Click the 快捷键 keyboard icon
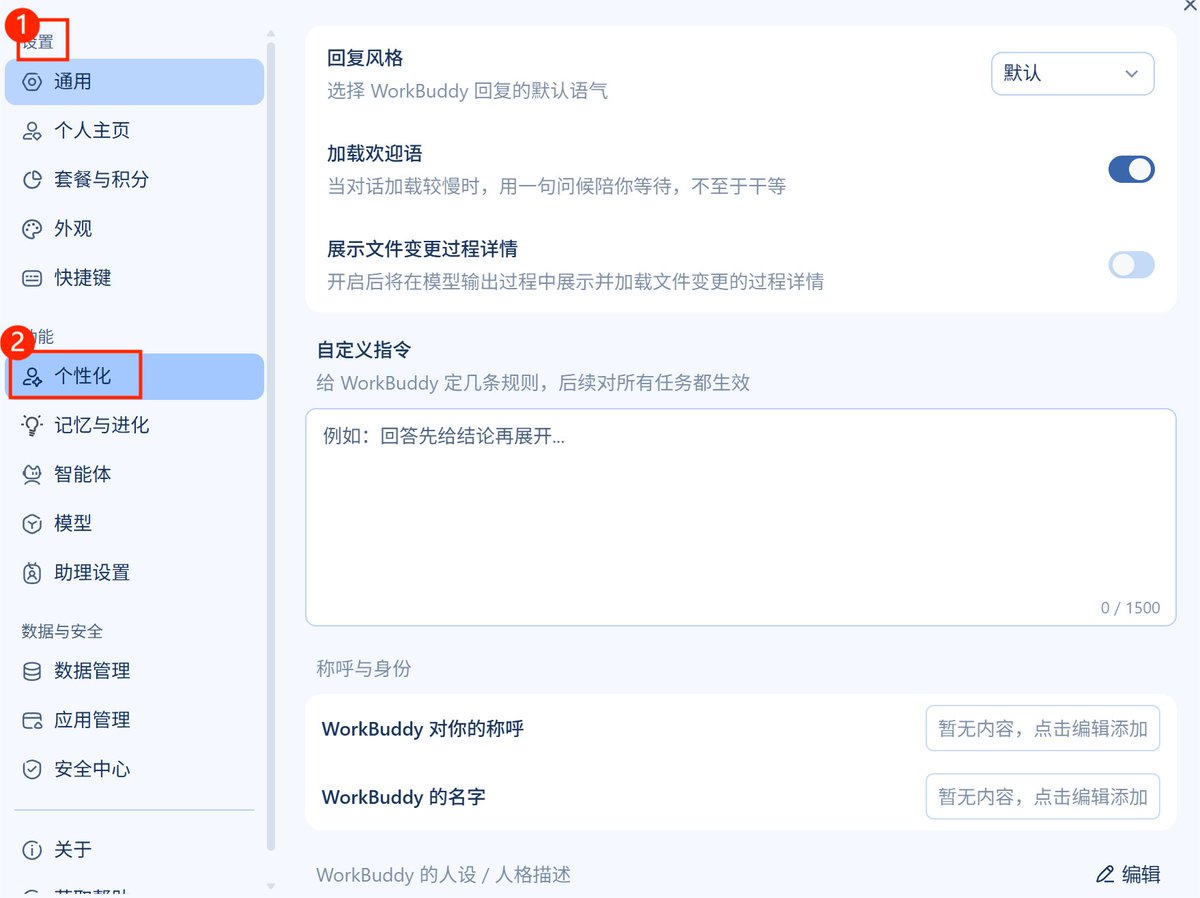The width and height of the screenshot is (1200, 898). pos(32,278)
